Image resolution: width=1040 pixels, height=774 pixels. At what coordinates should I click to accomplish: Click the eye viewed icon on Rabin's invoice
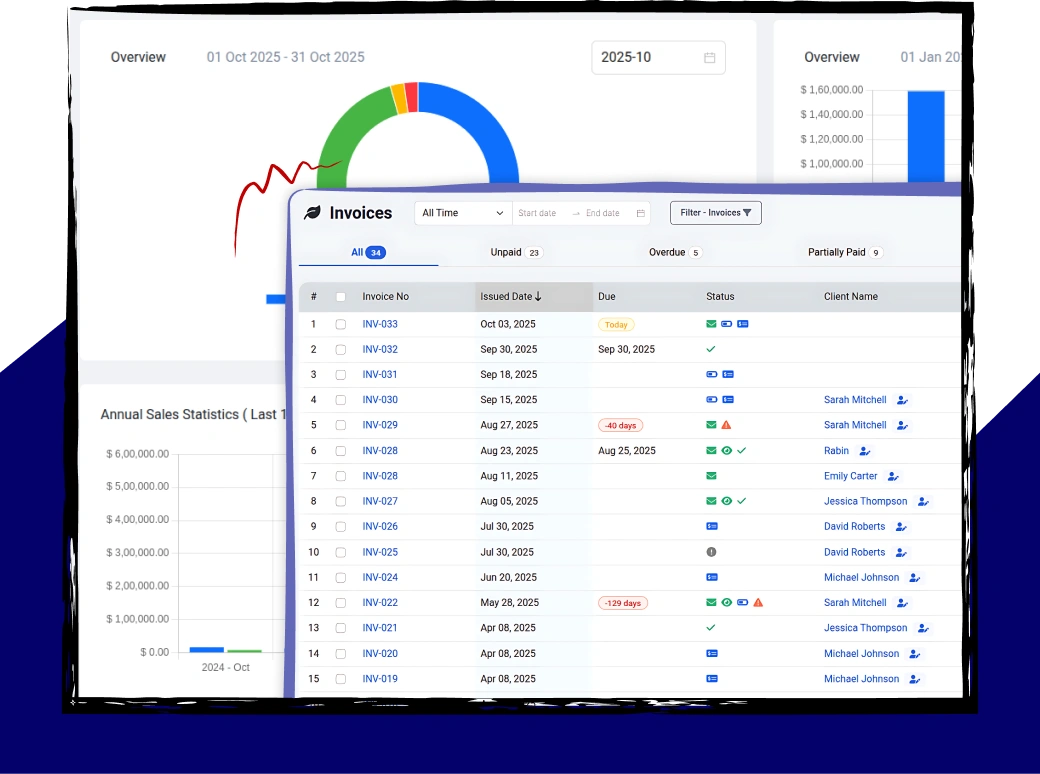[x=726, y=450]
